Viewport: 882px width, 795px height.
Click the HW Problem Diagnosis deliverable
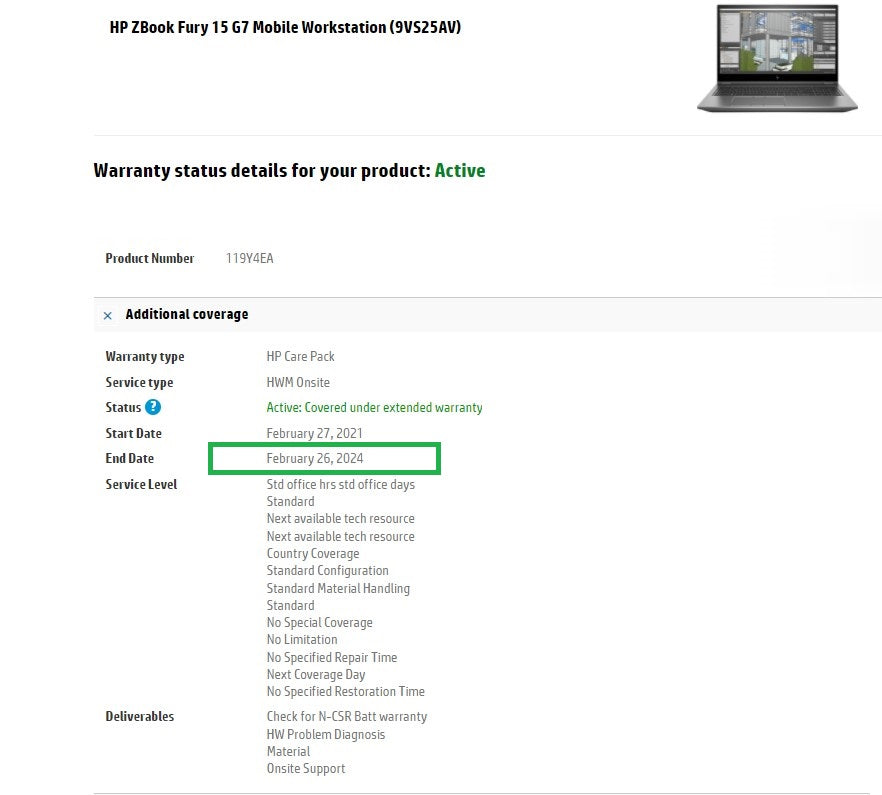pos(326,735)
